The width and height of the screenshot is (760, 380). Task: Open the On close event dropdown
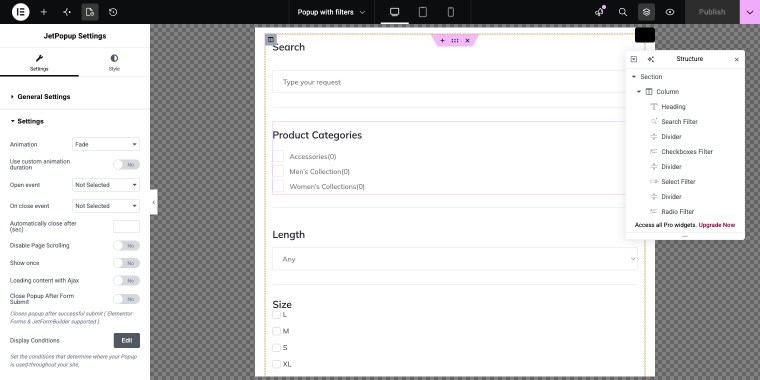point(106,206)
